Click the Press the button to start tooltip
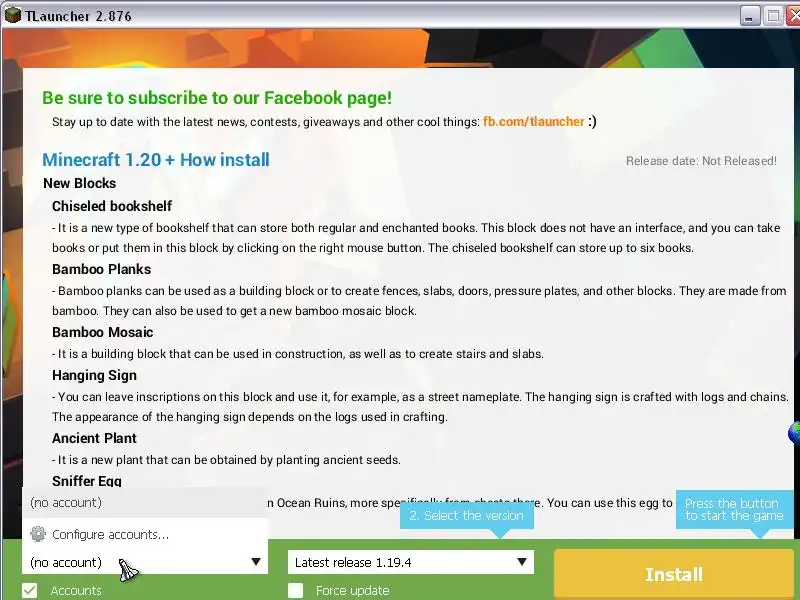This screenshot has height=600, width=800. click(734, 509)
